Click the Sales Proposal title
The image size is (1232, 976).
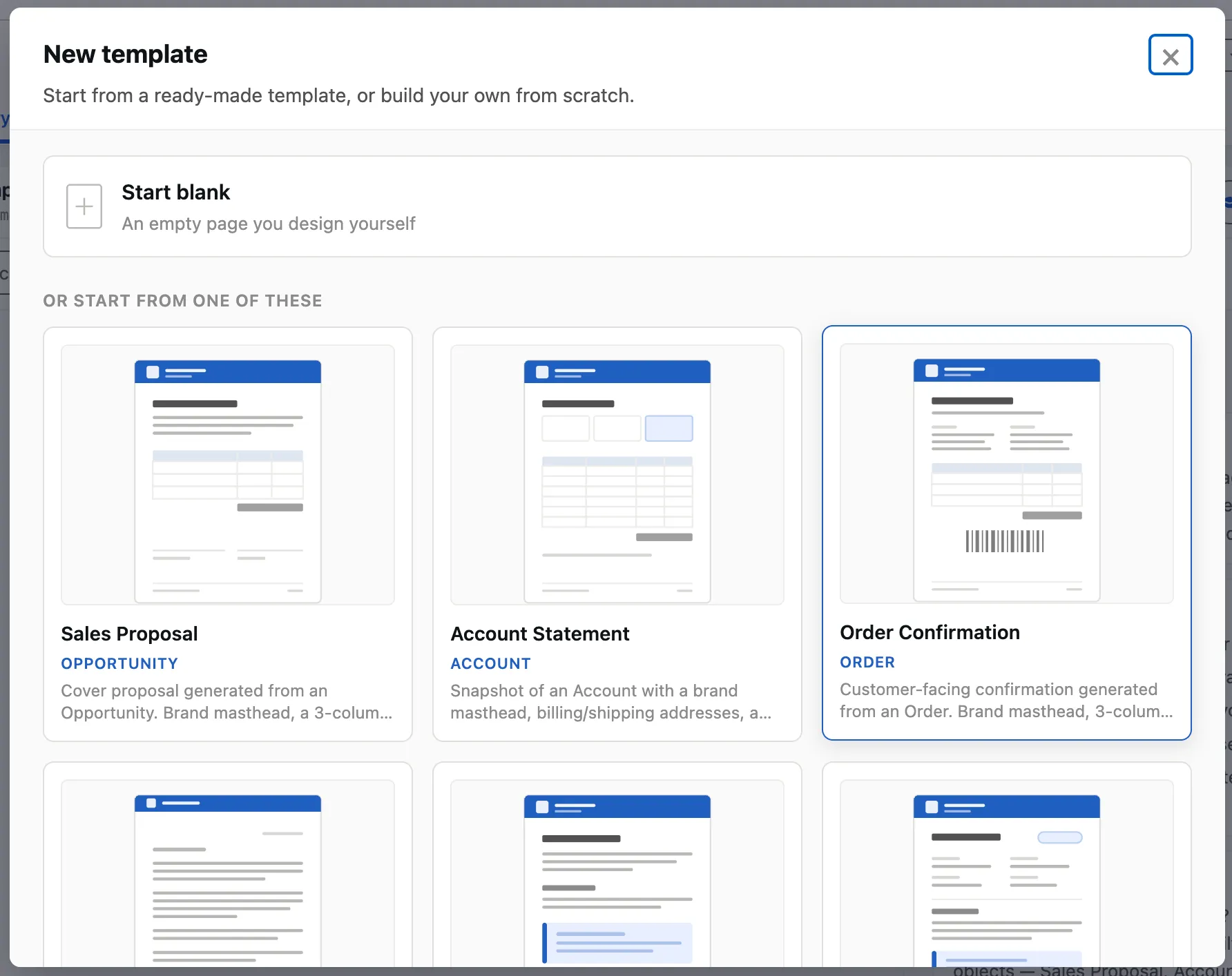pyautogui.click(x=129, y=634)
